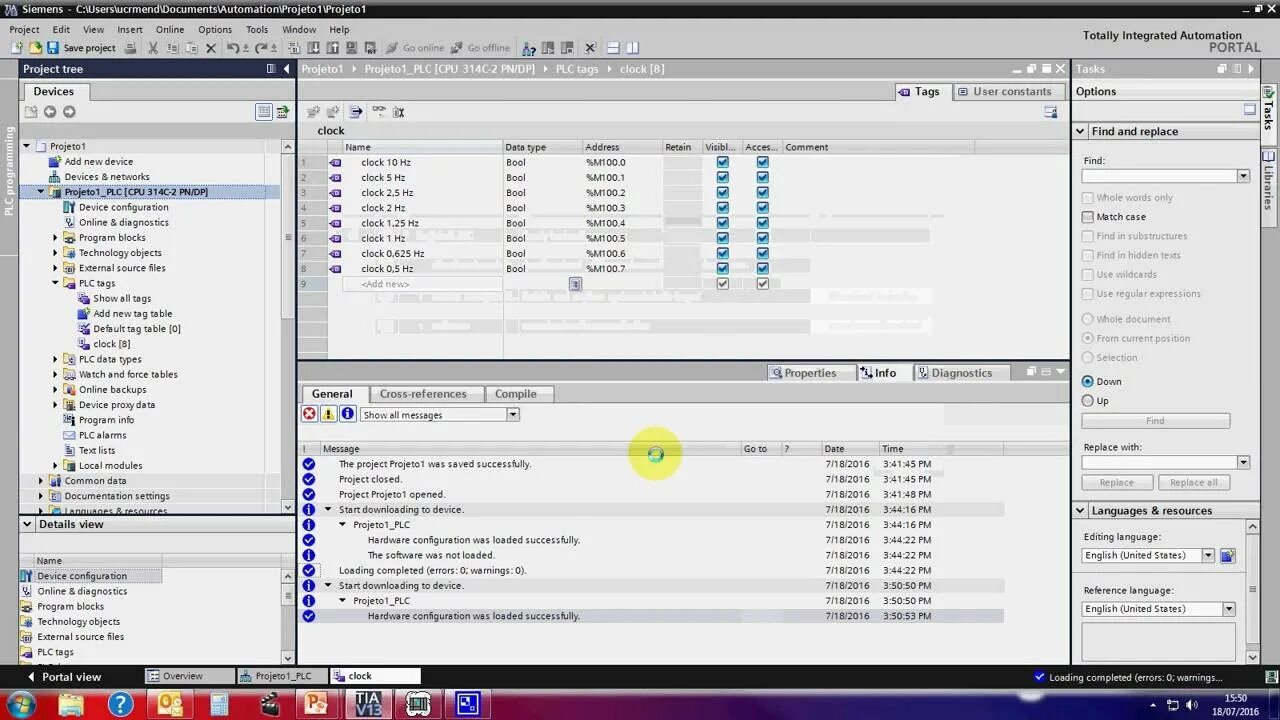Open the Find field dropdown arrow
The width and height of the screenshot is (1280, 720).
coord(1243,176)
